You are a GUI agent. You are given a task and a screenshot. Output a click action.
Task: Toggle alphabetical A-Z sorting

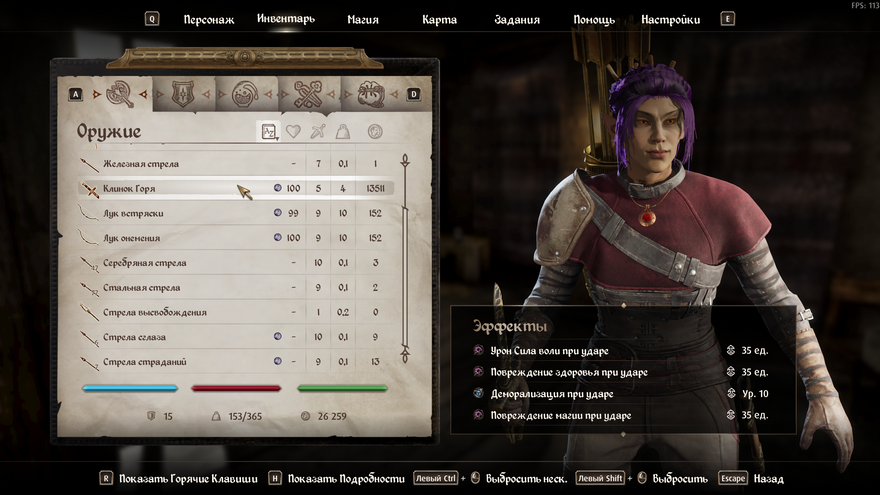pos(268,131)
